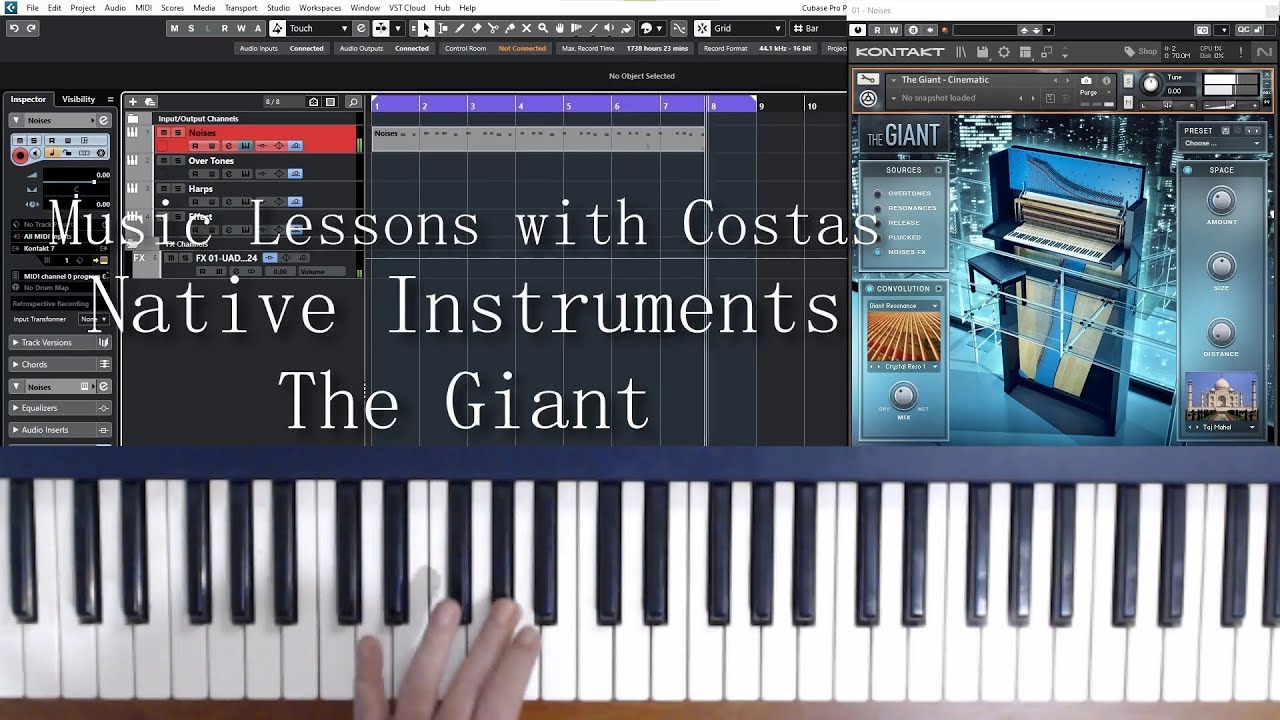Toggle Kontakt workspace layout icon

(x=1025, y=52)
